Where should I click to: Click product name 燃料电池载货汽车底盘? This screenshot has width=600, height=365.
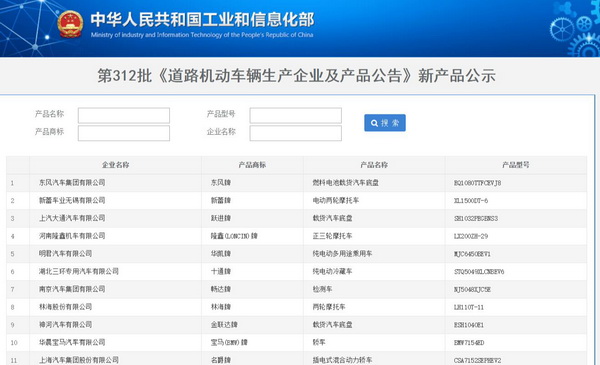[x=346, y=182]
